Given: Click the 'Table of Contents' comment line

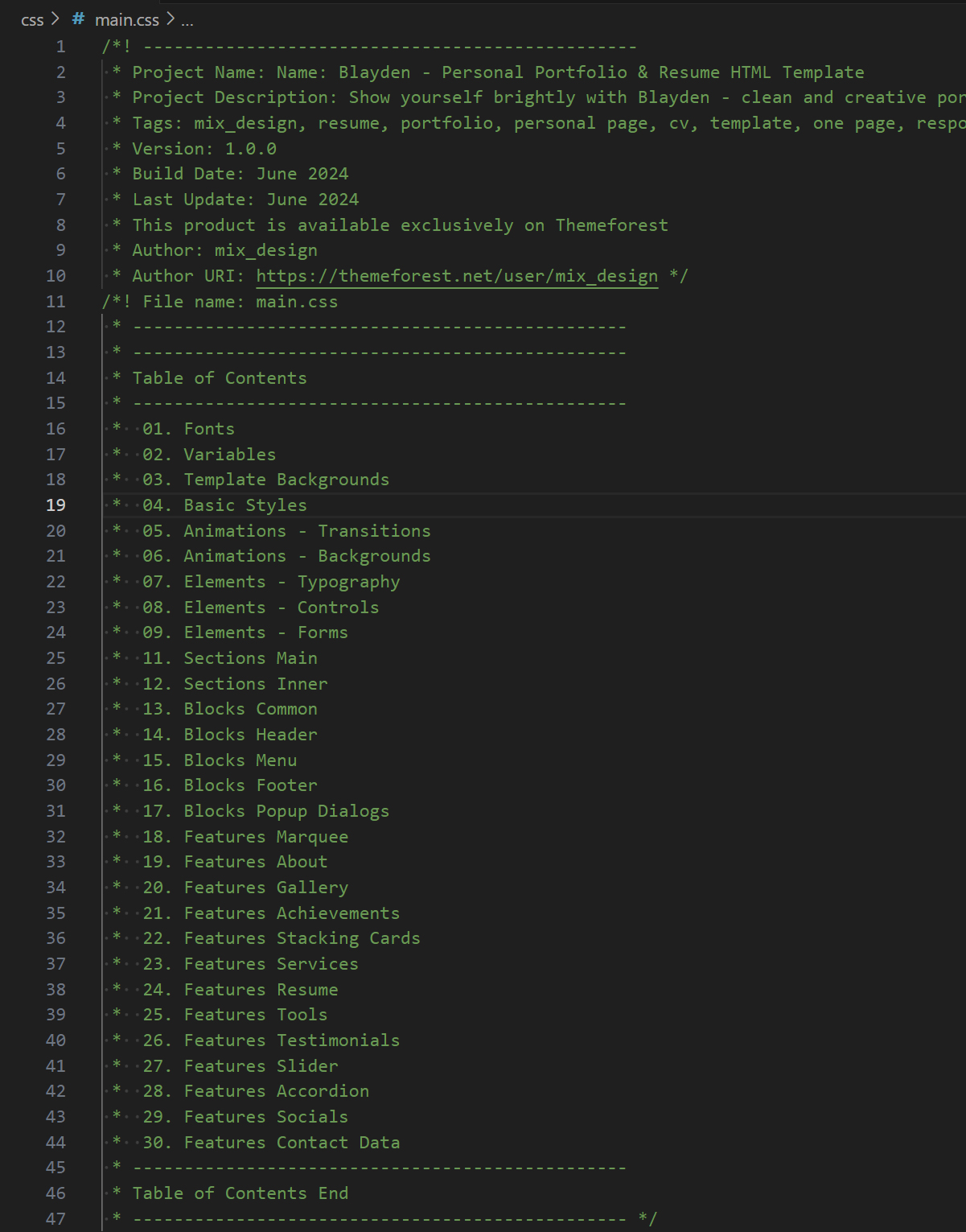Looking at the screenshot, I should click(220, 377).
